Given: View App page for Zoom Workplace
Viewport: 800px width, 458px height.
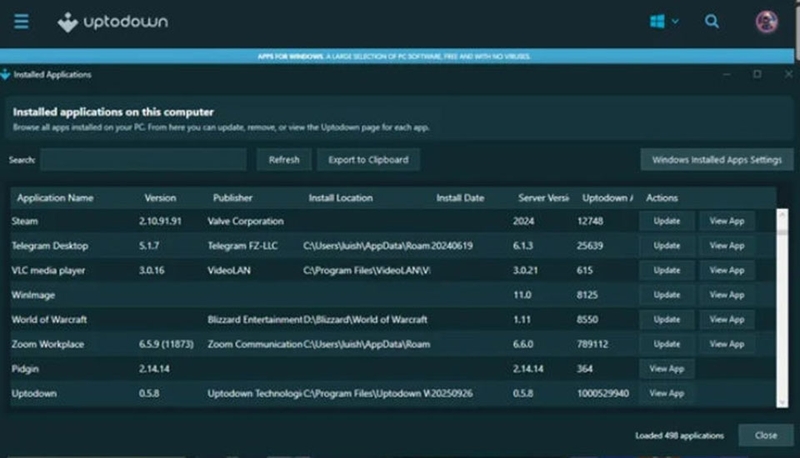Looking at the screenshot, I should [x=727, y=344].
